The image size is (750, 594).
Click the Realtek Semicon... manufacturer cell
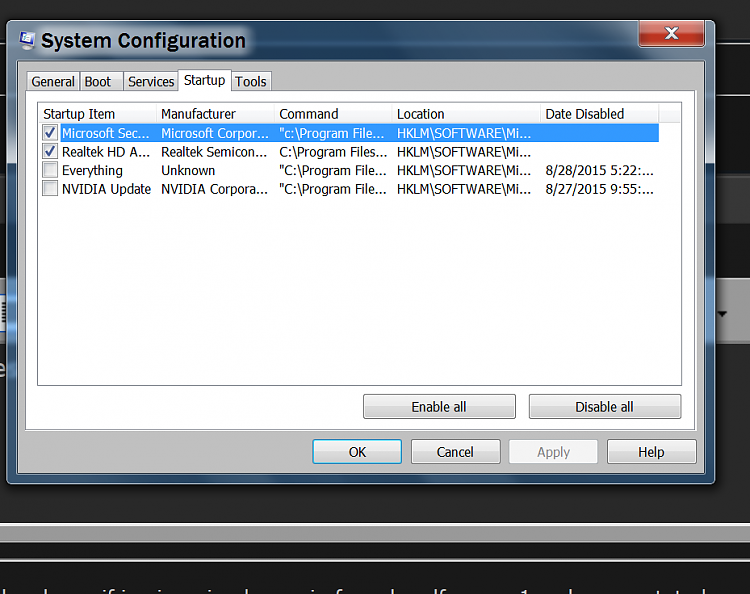click(x=214, y=152)
